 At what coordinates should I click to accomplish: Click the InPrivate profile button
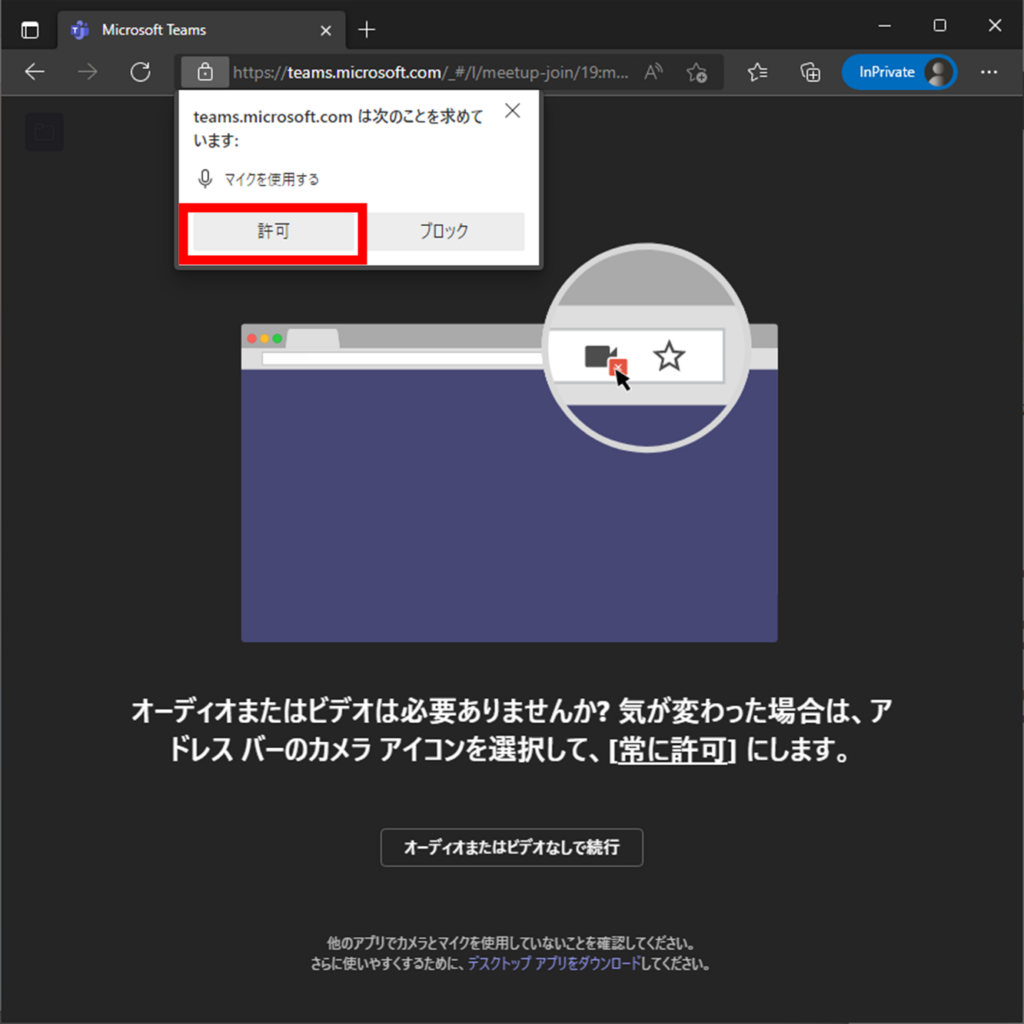click(899, 72)
